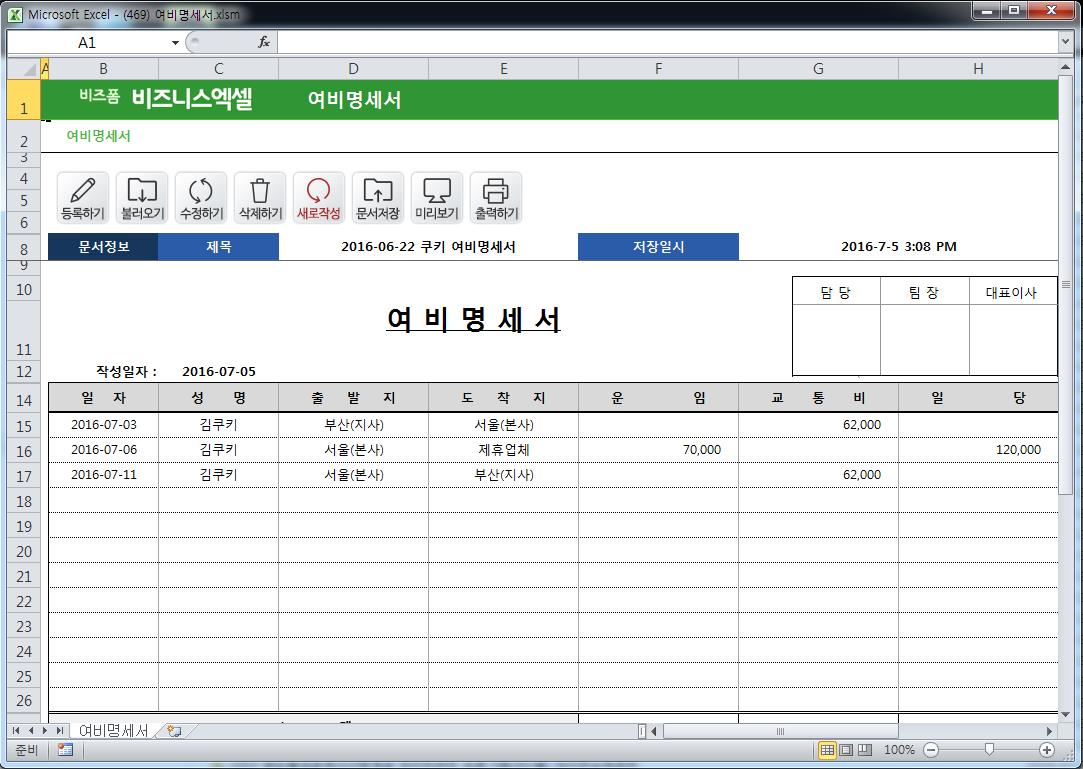Viewport: 1083px width, 769px height.
Task: Click the 100% zoom level button
Action: (x=899, y=750)
